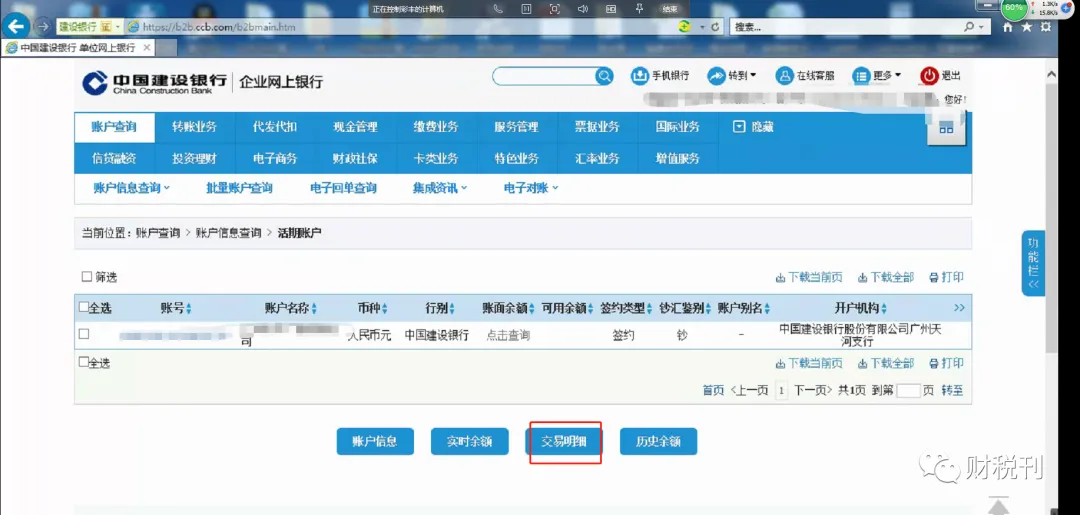The width and height of the screenshot is (1080, 515).
Task: Click 点击查询 to query balance
Action: coord(508,335)
